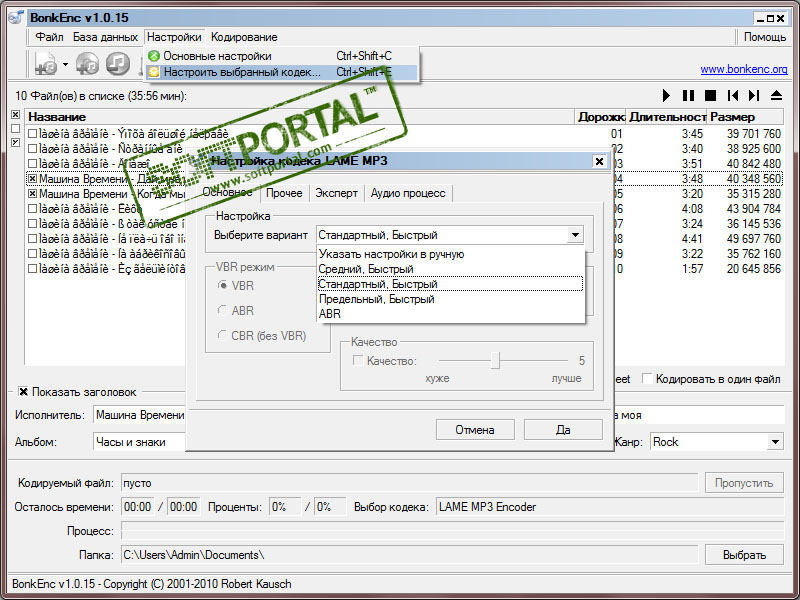Click the Качество slider handle
Image resolution: width=800 pixels, height=600 pixels.
tap(495, 360)
